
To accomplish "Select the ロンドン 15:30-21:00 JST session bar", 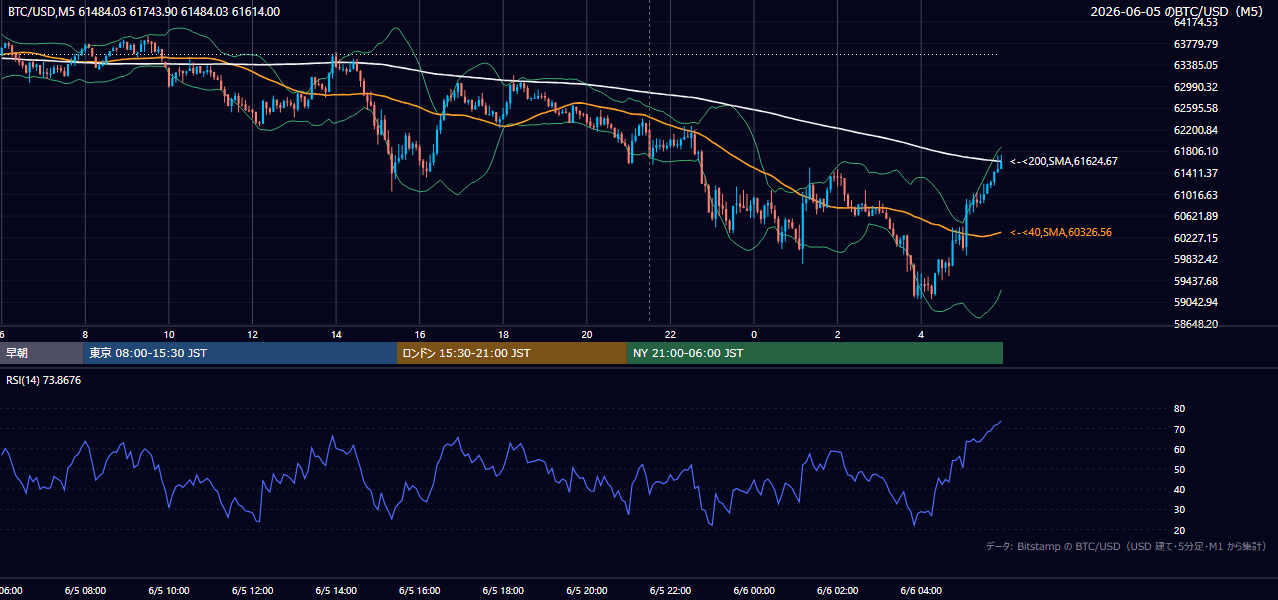I will click(512, 353).
